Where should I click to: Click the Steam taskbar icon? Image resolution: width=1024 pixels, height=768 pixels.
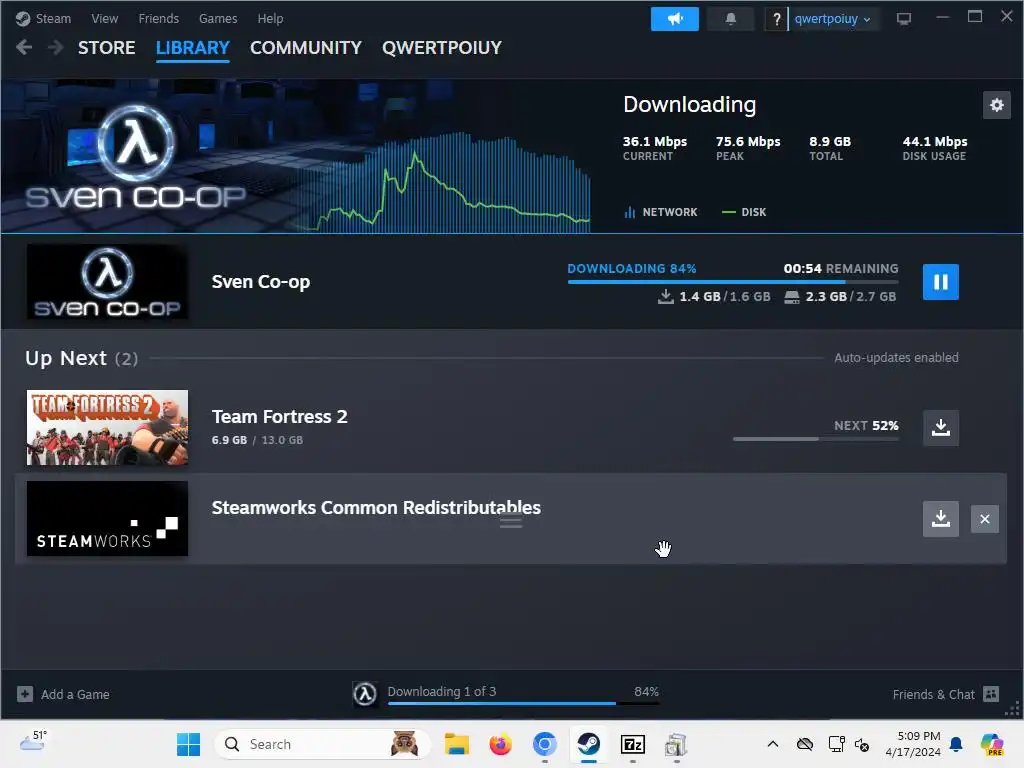point(588,744)
